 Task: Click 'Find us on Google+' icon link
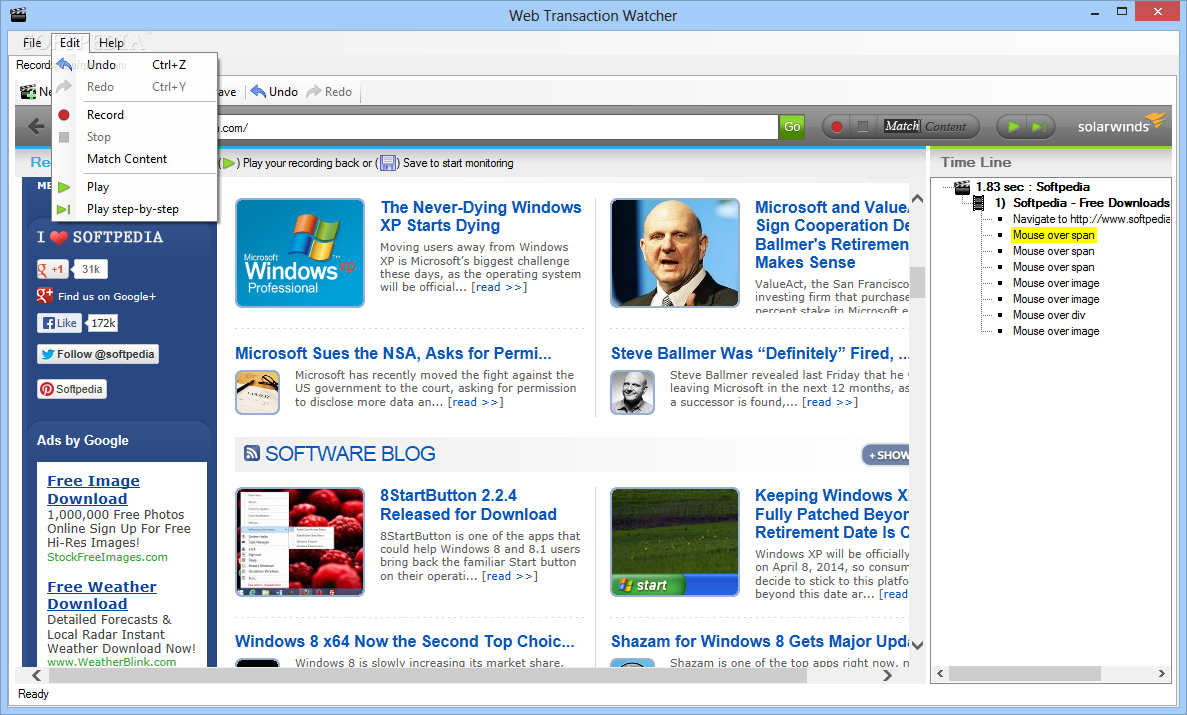(45, 296)
